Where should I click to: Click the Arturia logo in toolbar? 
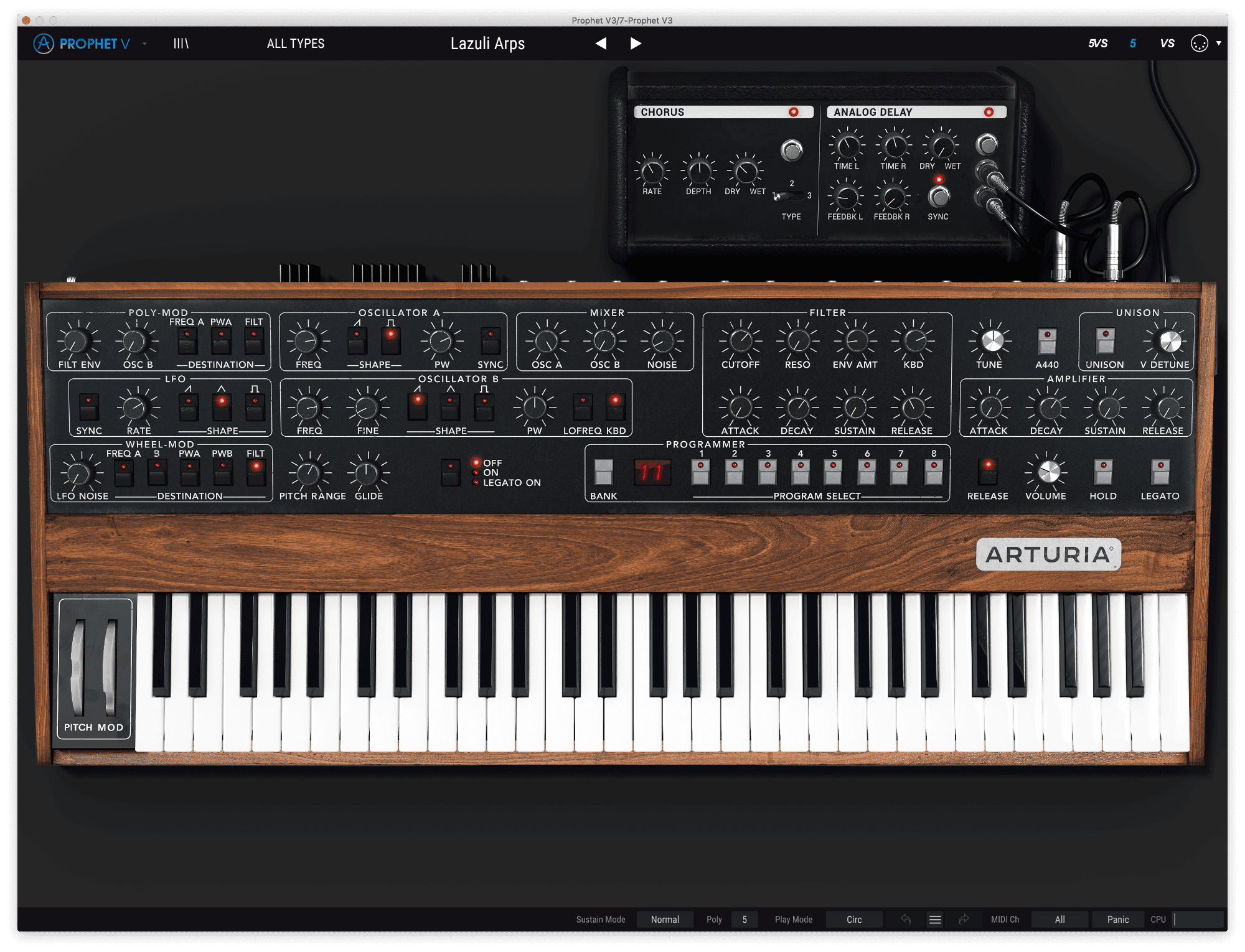coord(44,44)
